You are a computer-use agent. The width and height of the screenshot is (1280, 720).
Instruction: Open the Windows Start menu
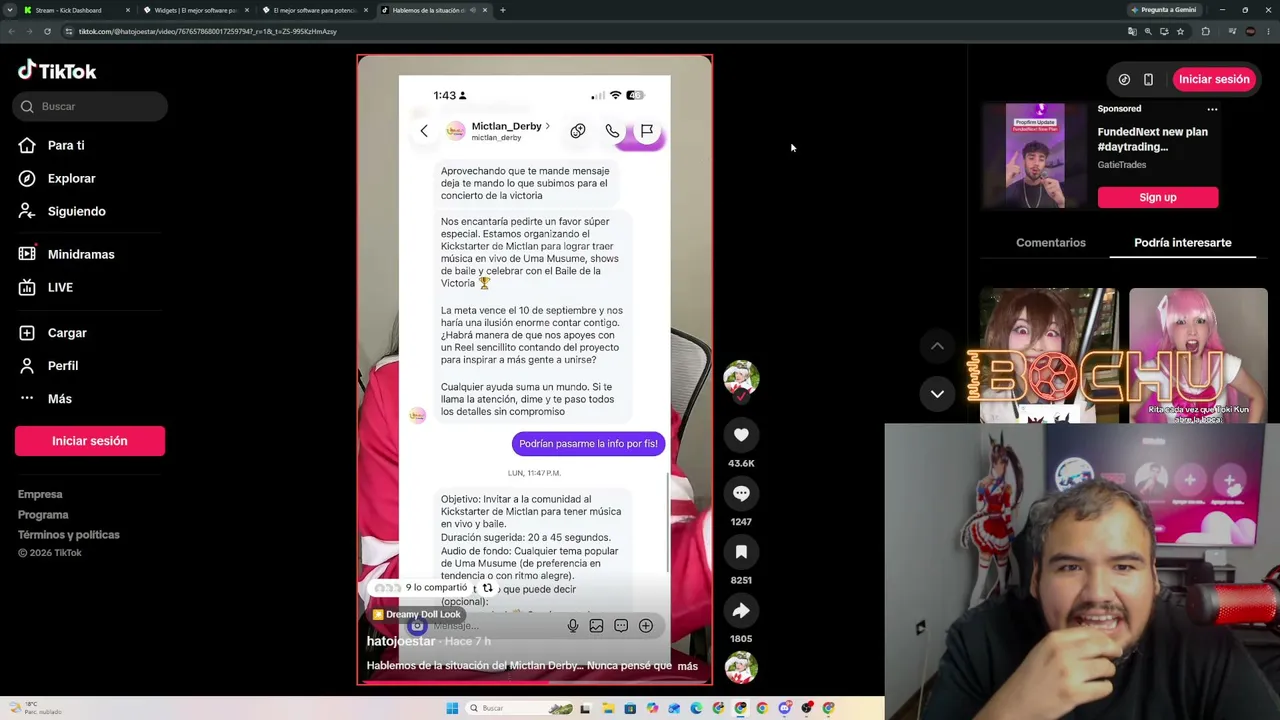click(452, 708)
